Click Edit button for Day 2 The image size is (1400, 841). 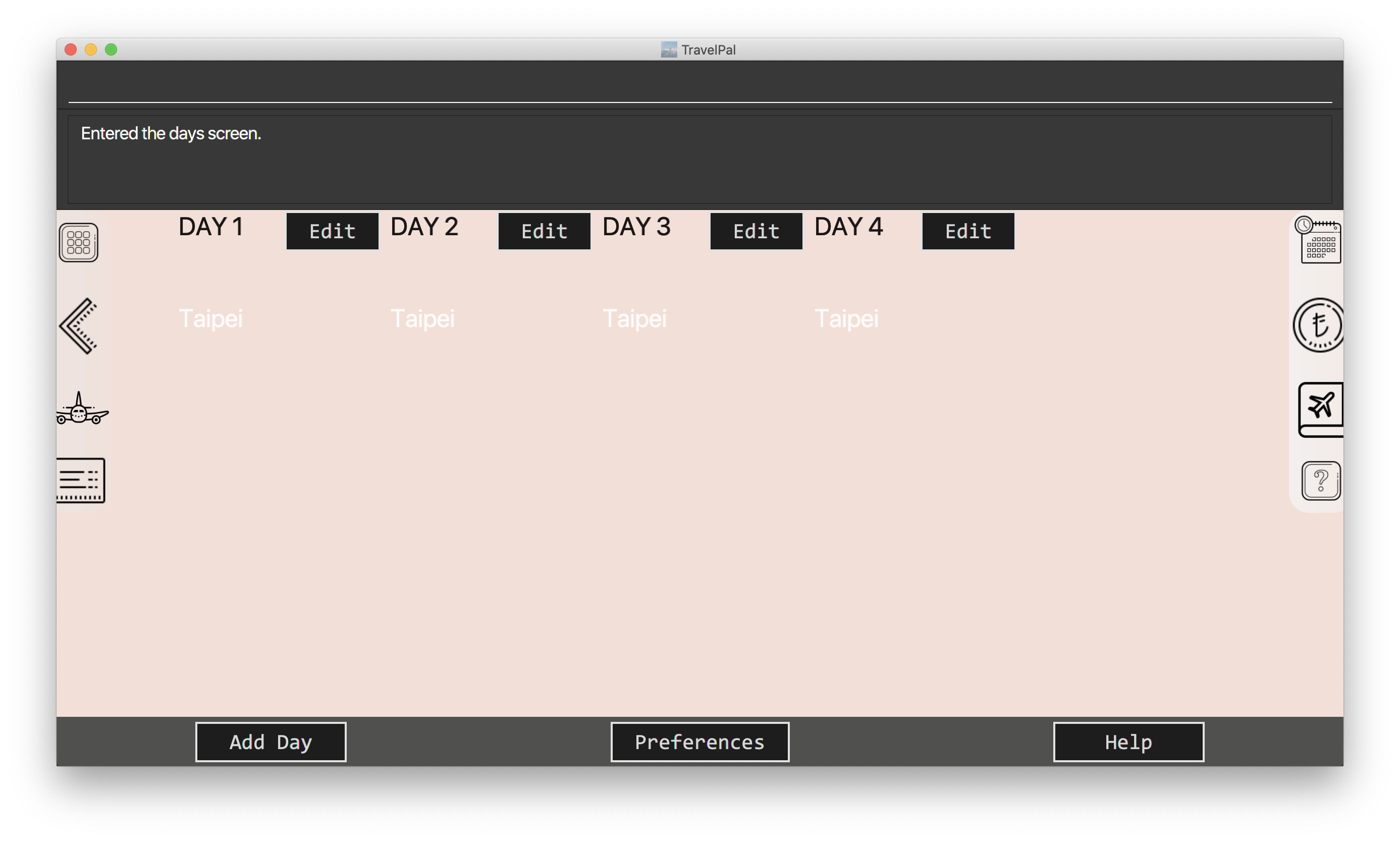click(544, 231)
